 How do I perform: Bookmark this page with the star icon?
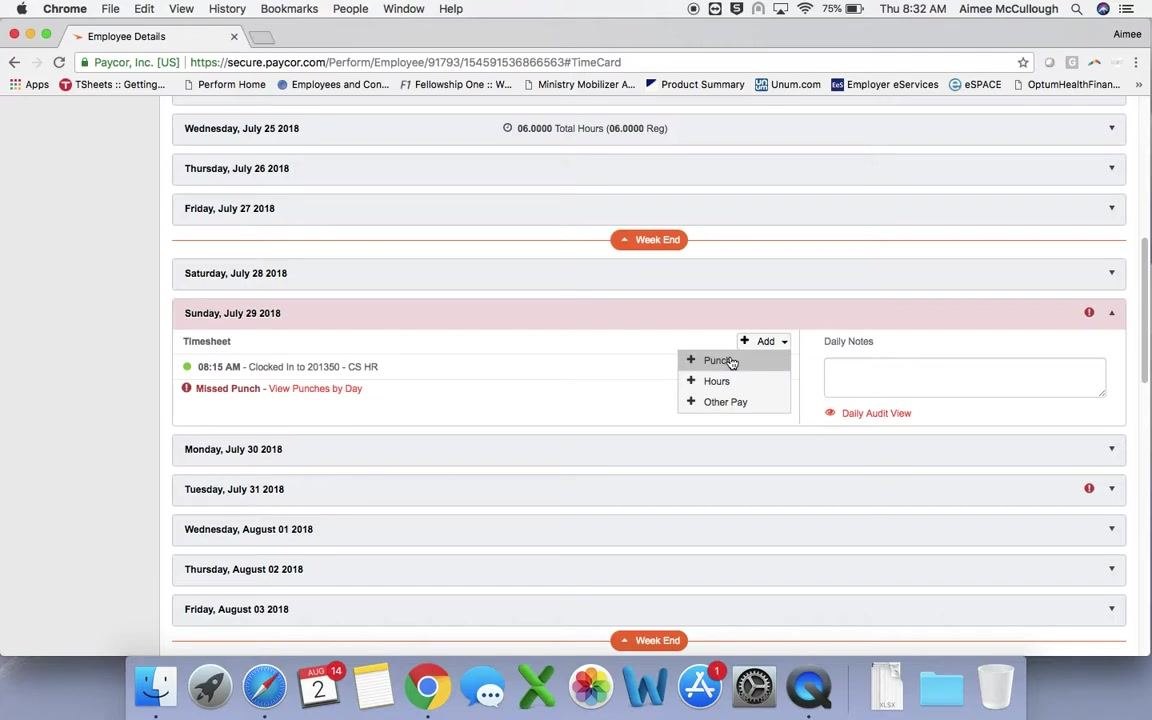[x=1023, y=62]
